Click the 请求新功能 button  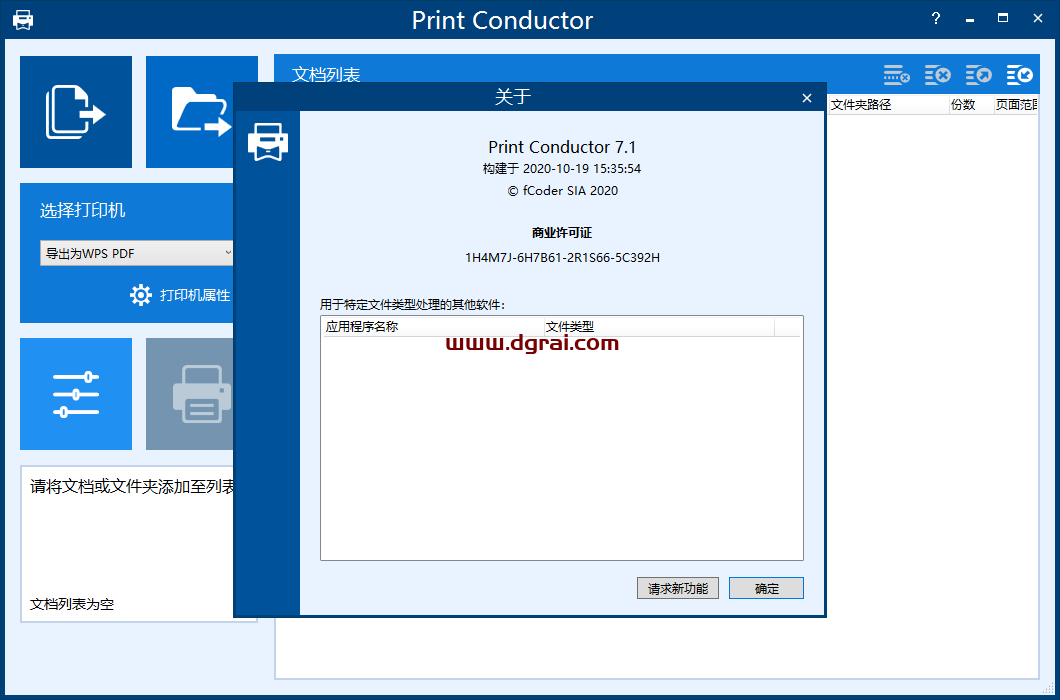click(x=677, y=588)
